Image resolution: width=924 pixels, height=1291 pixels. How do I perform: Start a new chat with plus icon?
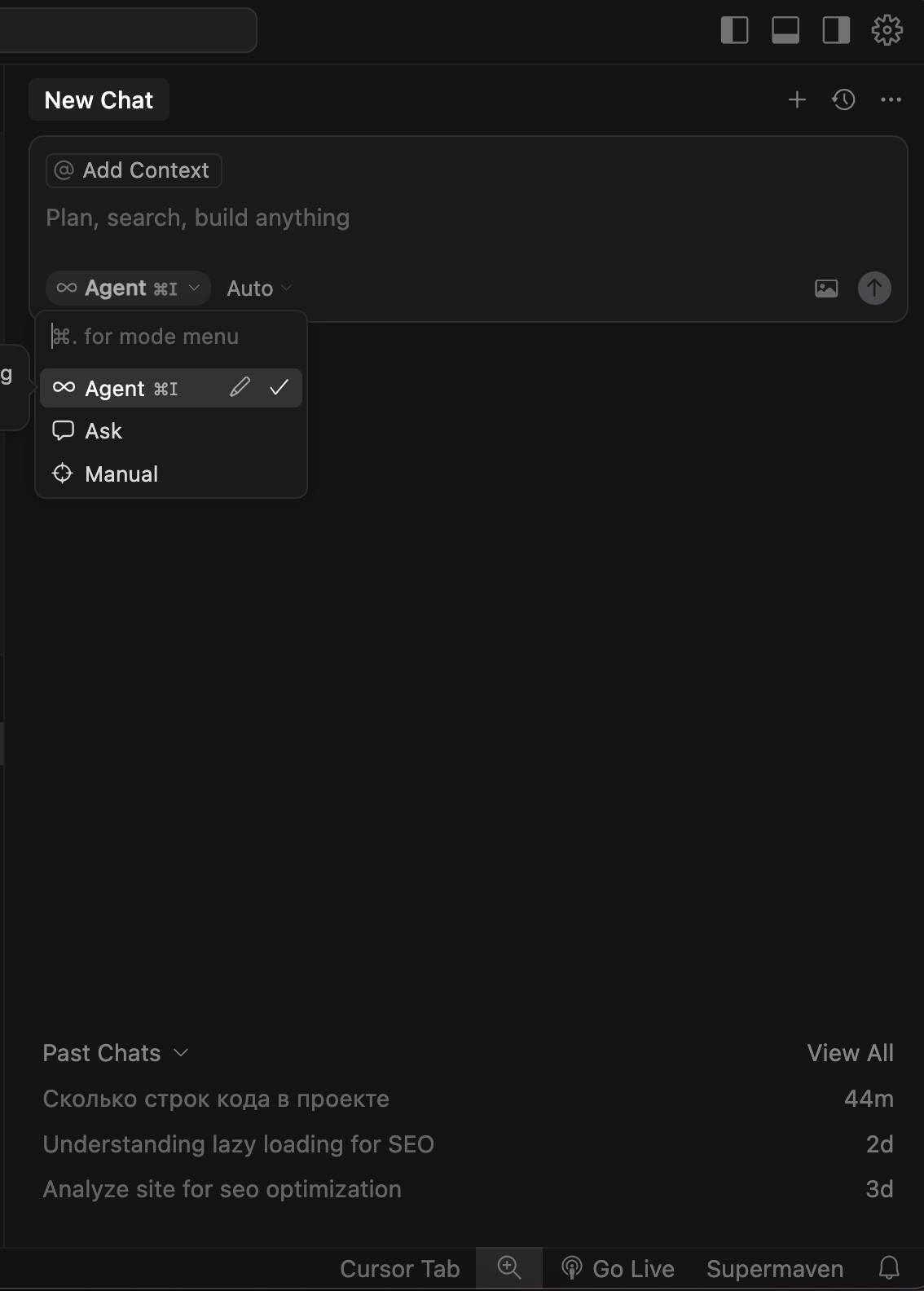tap(797, 100)
